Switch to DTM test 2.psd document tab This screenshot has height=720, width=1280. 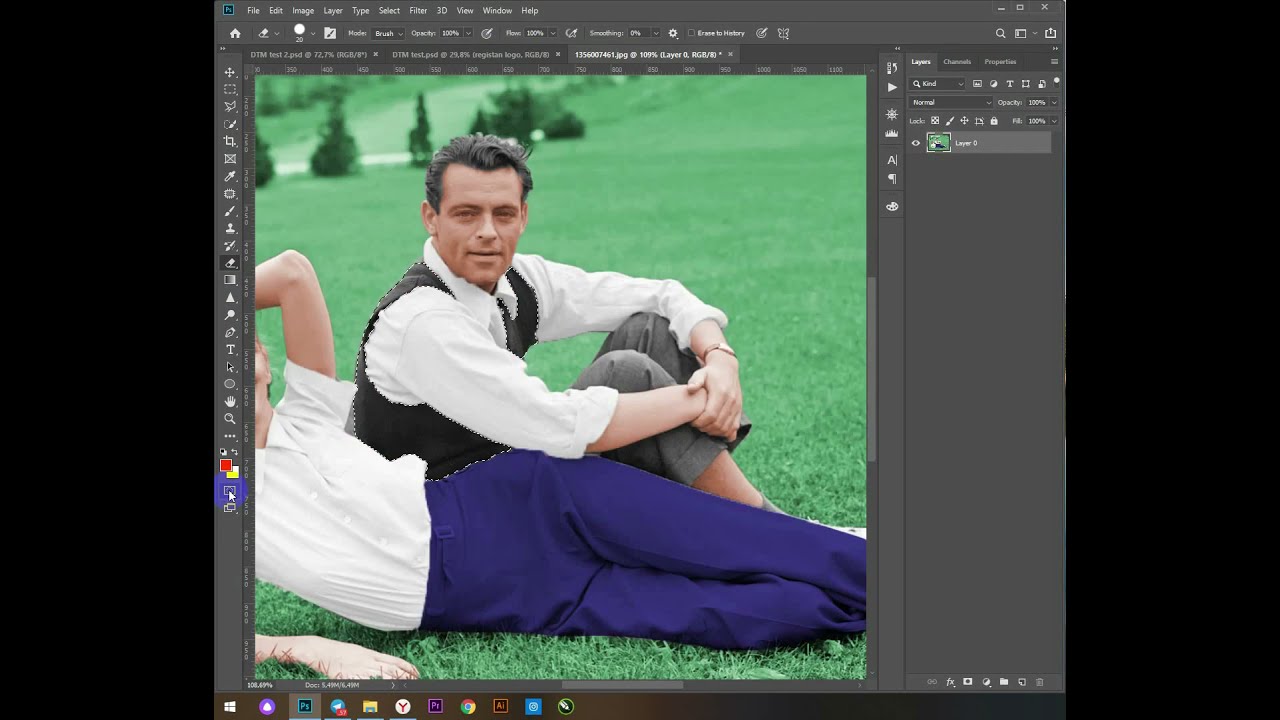tap(306, 54)
